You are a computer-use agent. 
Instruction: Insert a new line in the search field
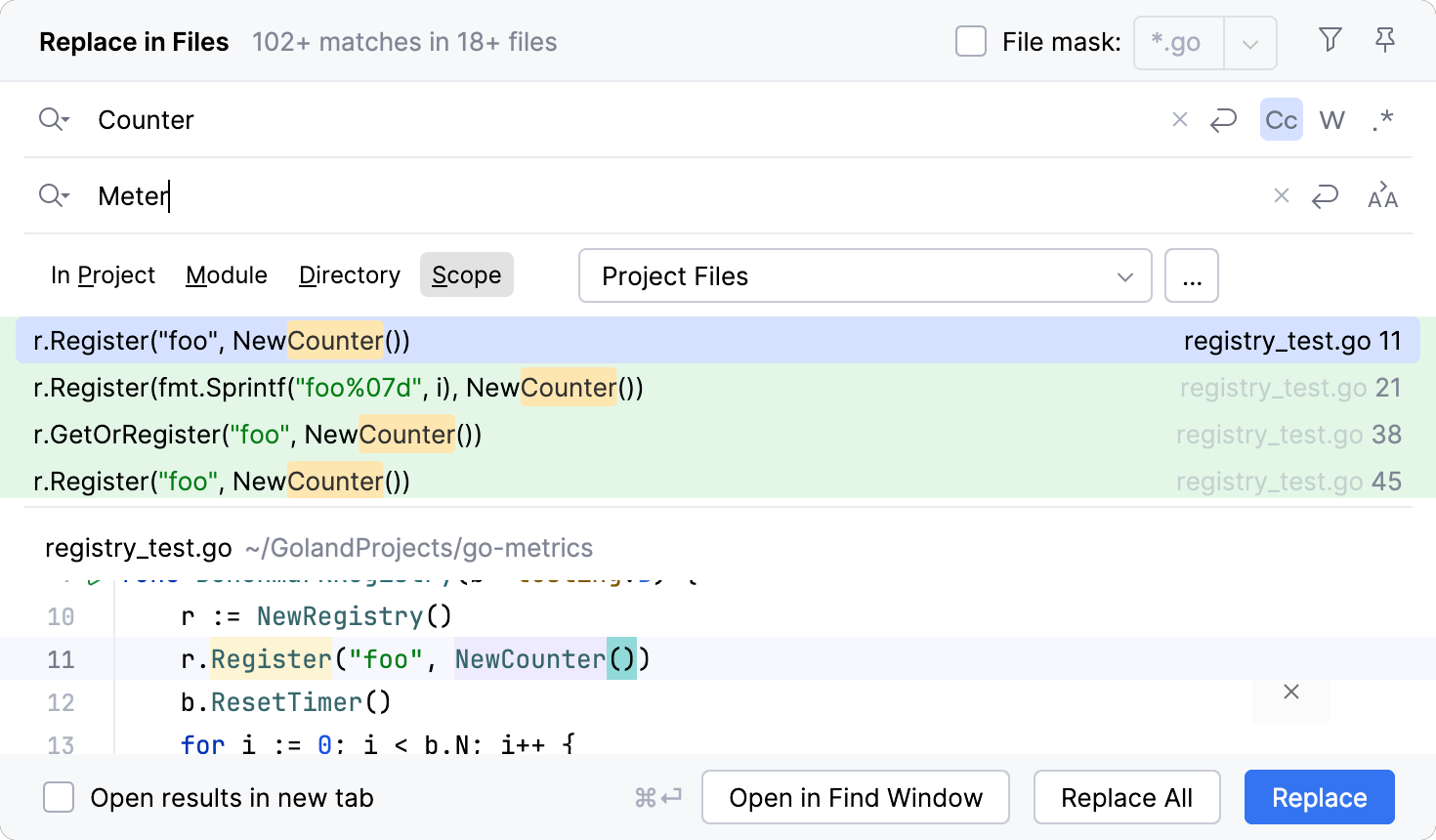coord(1223,119)
